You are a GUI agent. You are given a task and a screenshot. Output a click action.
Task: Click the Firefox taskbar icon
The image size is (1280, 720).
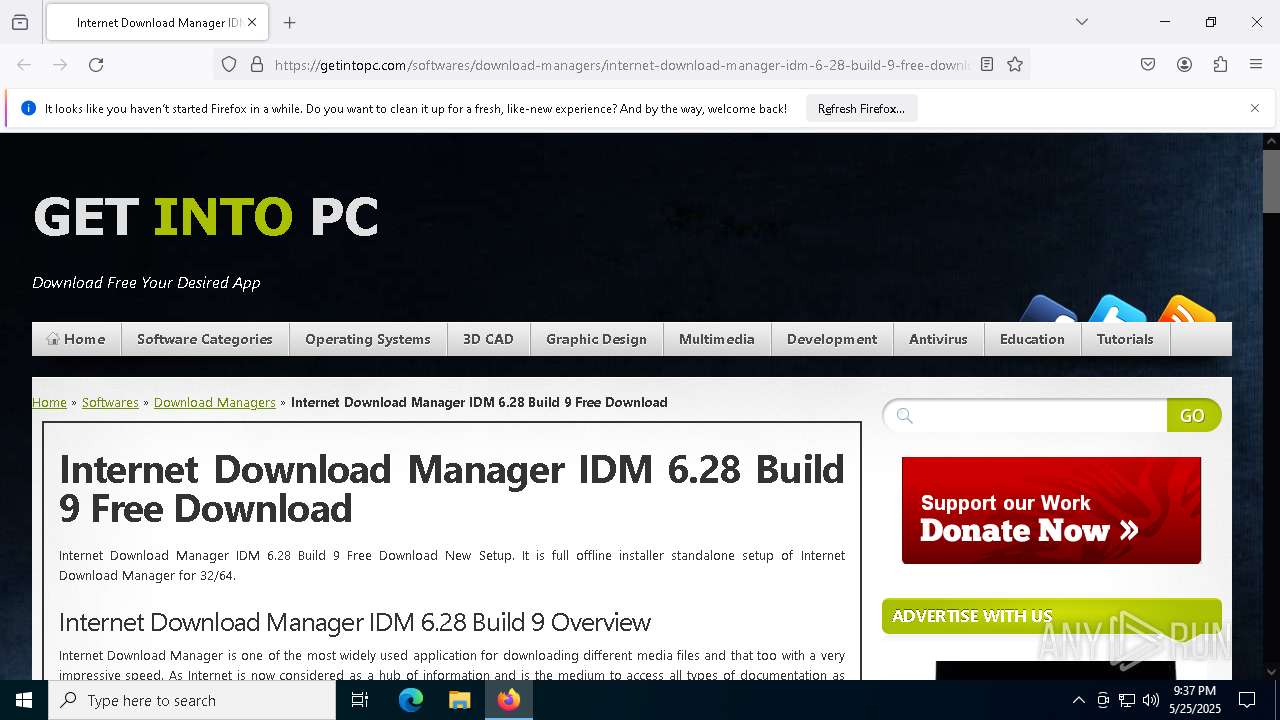(x=509, y=700)
